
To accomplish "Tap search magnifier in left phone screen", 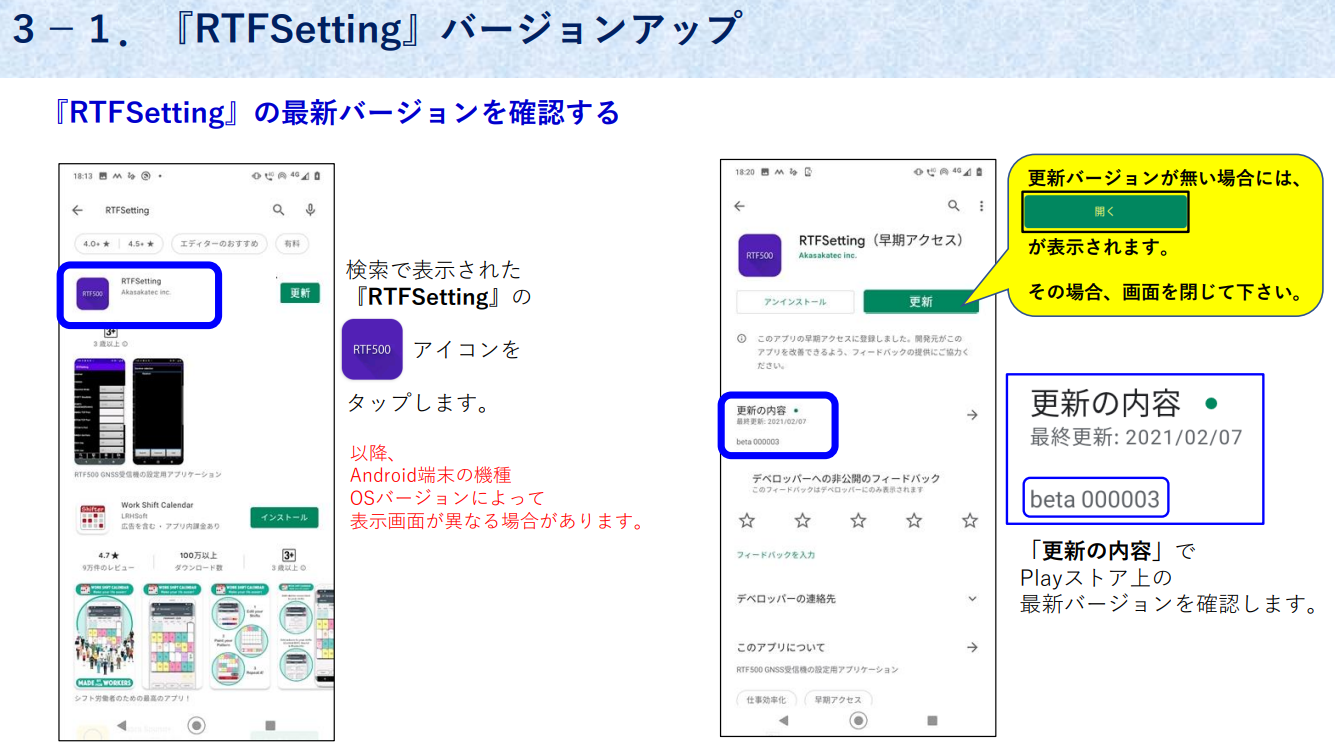I will tap(279, 209).
